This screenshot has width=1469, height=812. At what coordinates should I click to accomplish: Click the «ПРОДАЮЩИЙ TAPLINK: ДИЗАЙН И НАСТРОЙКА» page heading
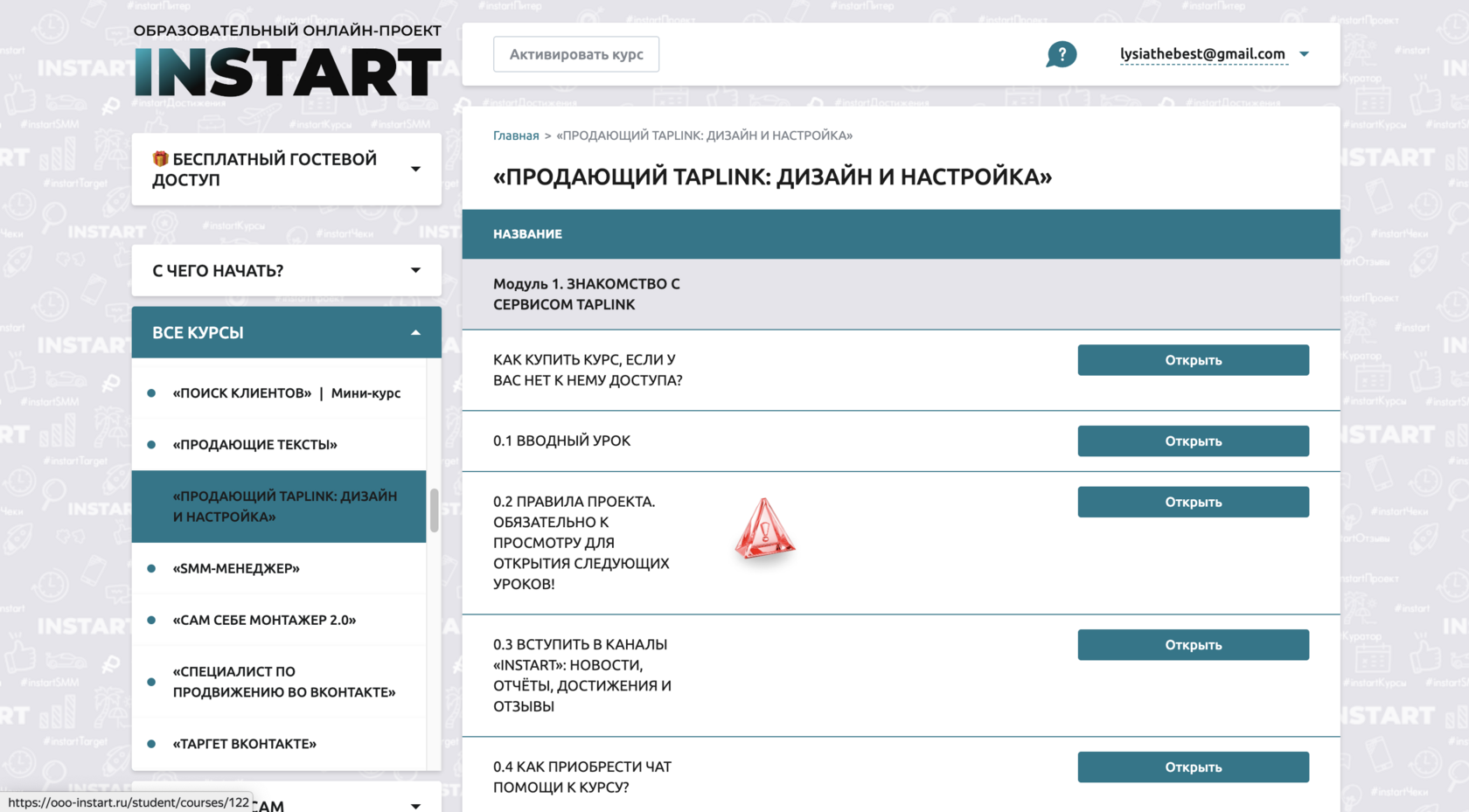pyautogui.click(x=772, y=177)
